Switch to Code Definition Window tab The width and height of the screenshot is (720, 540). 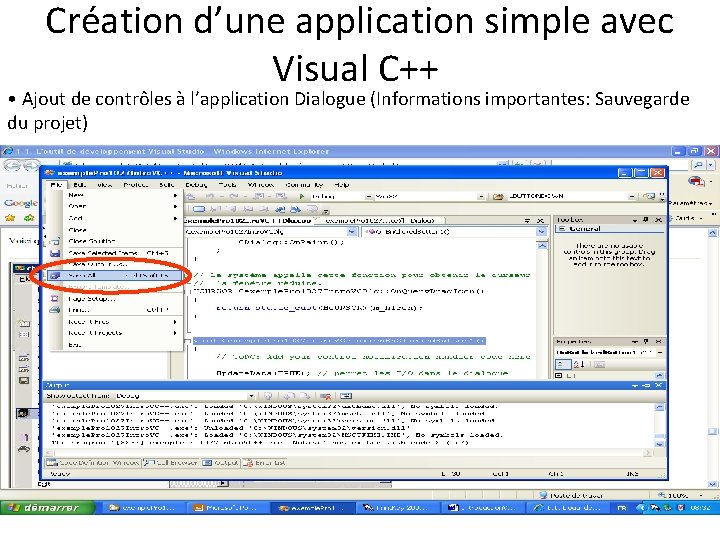(92, 463)
